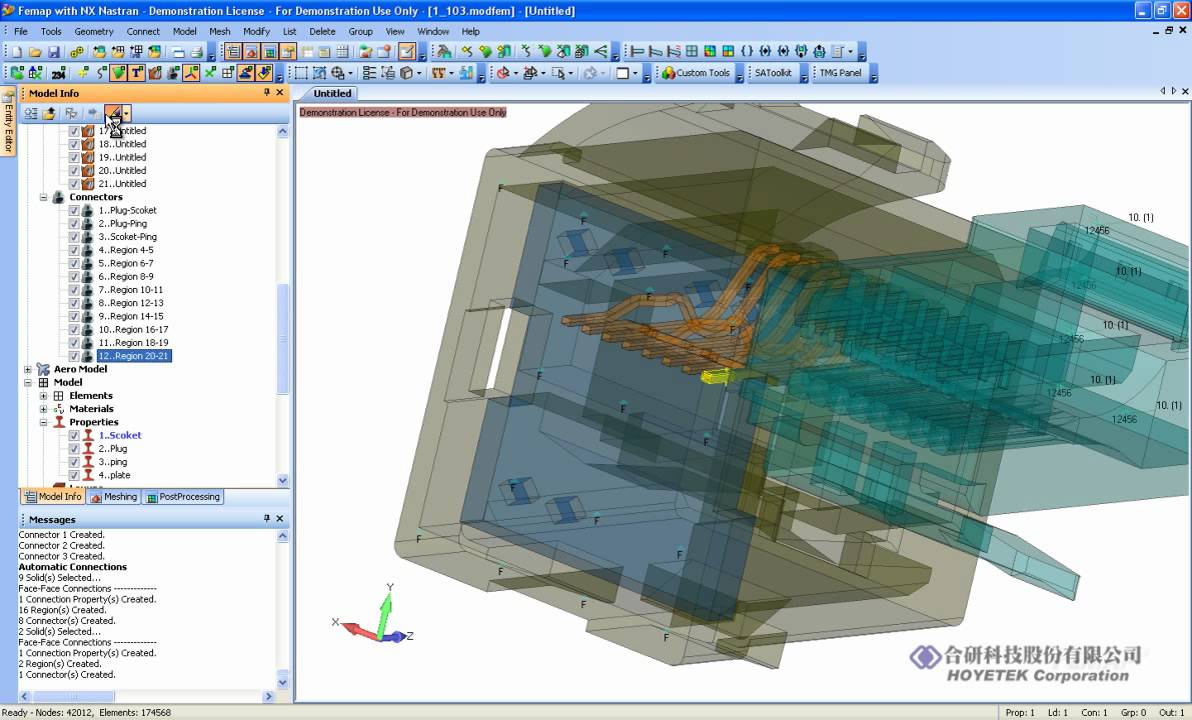Click the XYZ coordinate axes toggle icon
This screenshot has height=720, width=1192.
(x=191, y=73)
